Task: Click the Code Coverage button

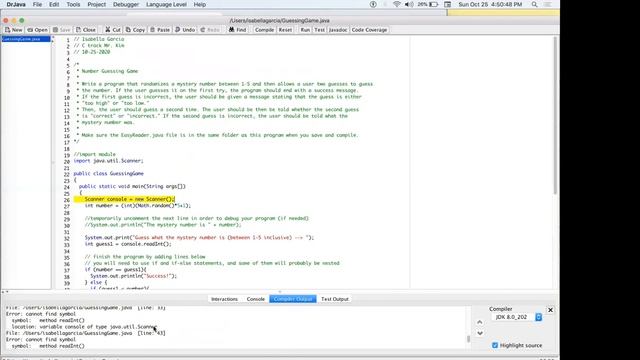Action: pos(369,30)
